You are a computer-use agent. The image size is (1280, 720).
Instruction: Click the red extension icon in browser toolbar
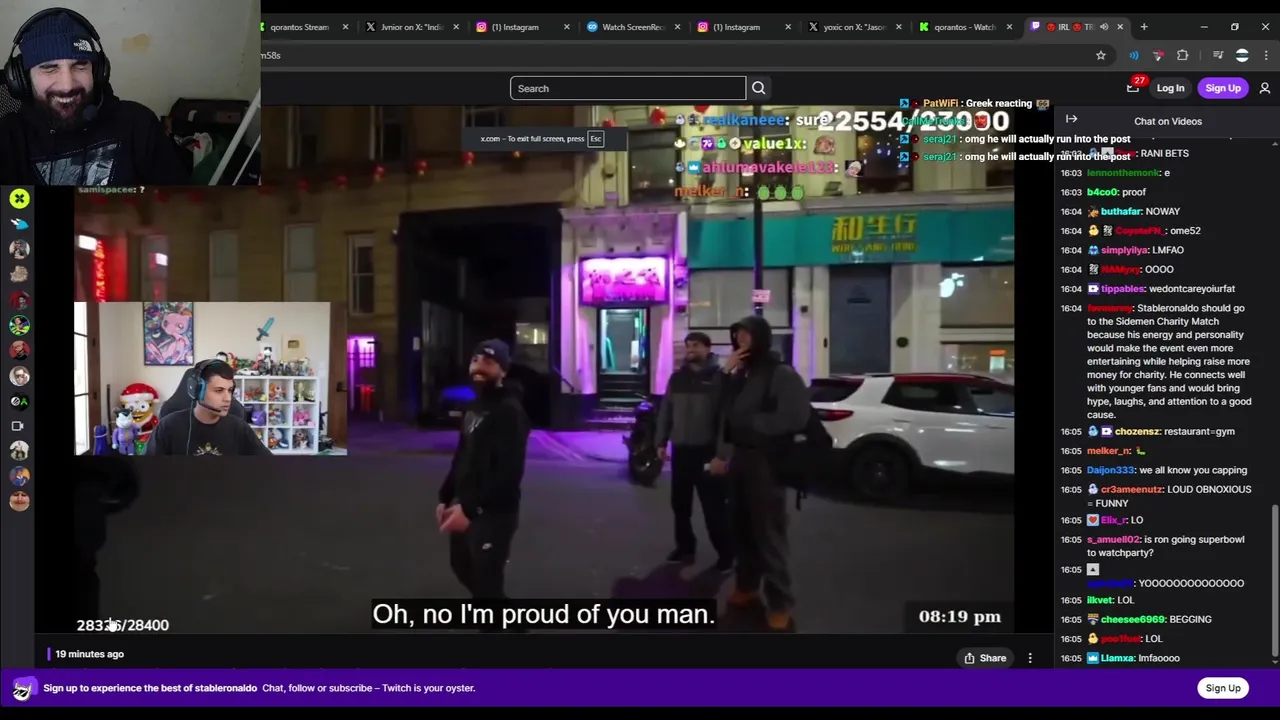pos(1158,55)
